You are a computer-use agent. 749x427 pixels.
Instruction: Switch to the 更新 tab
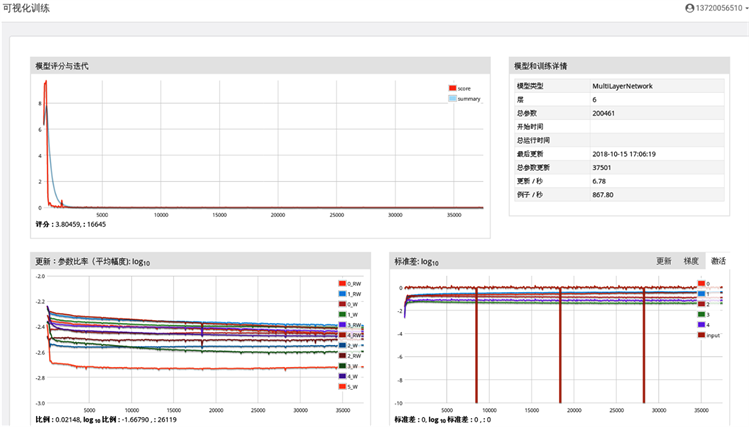663,260
